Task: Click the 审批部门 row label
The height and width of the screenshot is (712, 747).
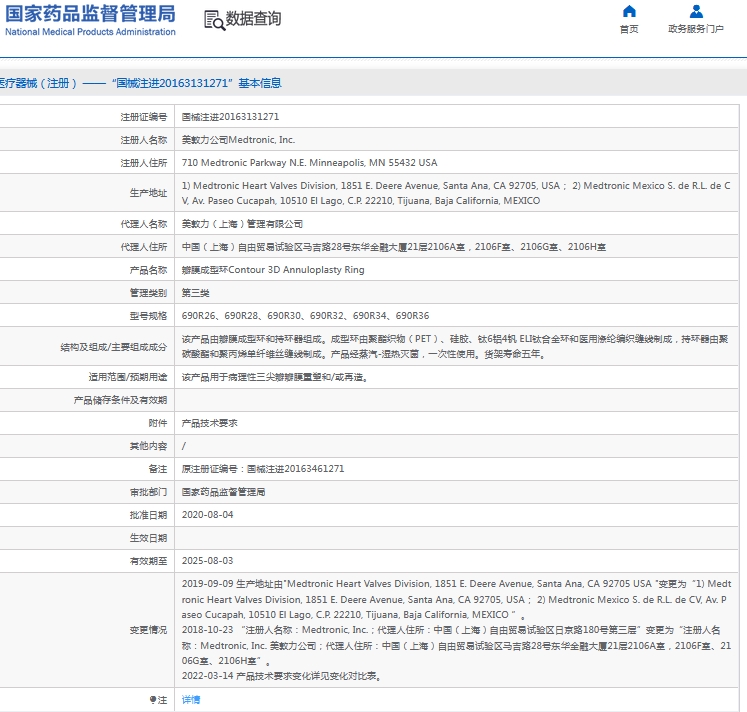Action: [148, 492]
